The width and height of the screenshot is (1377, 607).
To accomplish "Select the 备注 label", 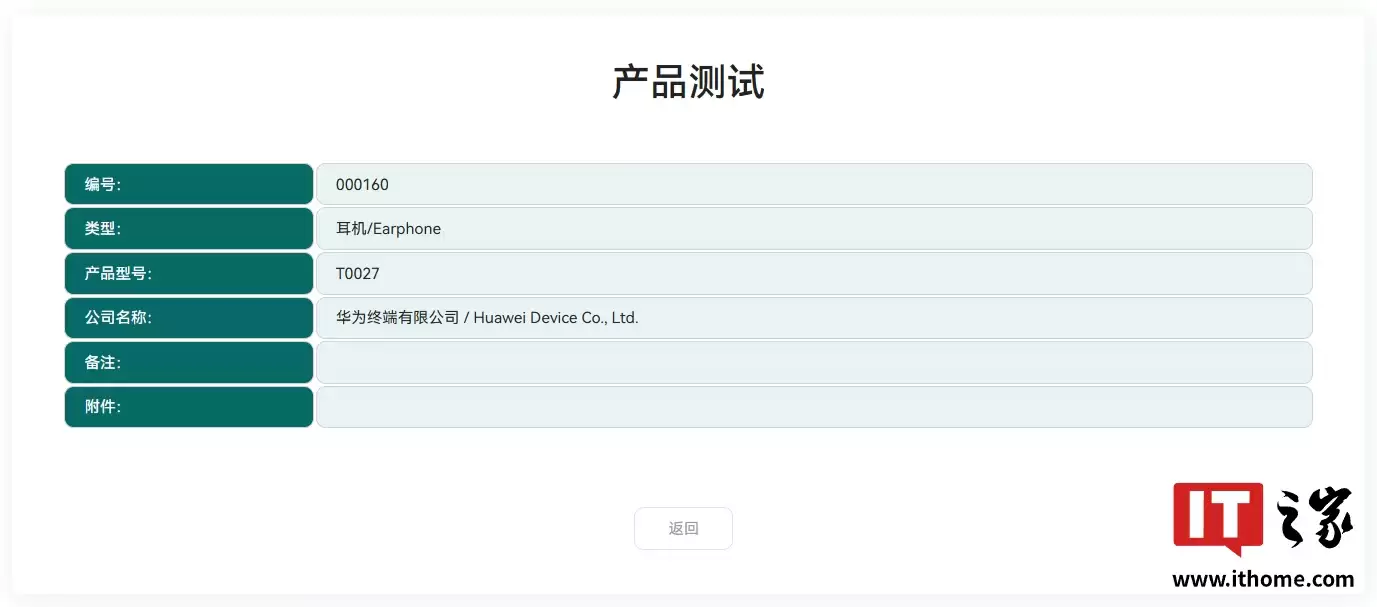I will point(188,362).
